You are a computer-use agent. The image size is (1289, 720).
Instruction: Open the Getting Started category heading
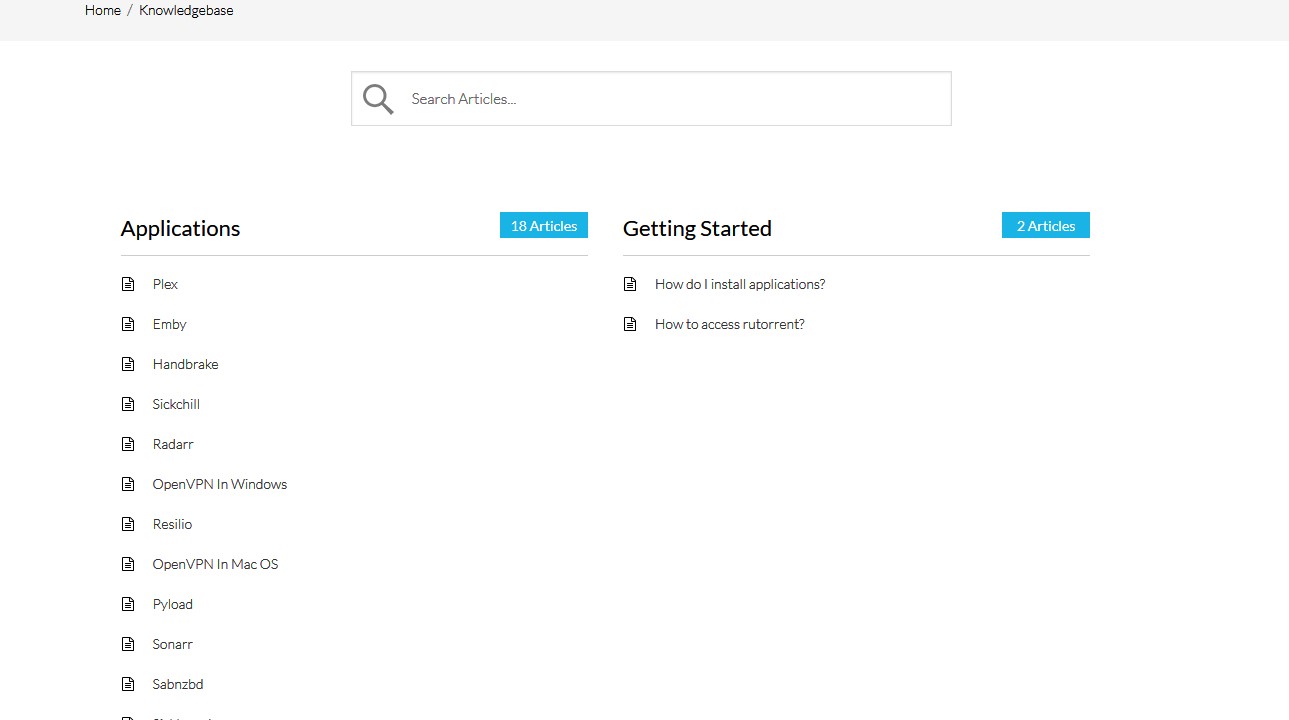(697, 228)
